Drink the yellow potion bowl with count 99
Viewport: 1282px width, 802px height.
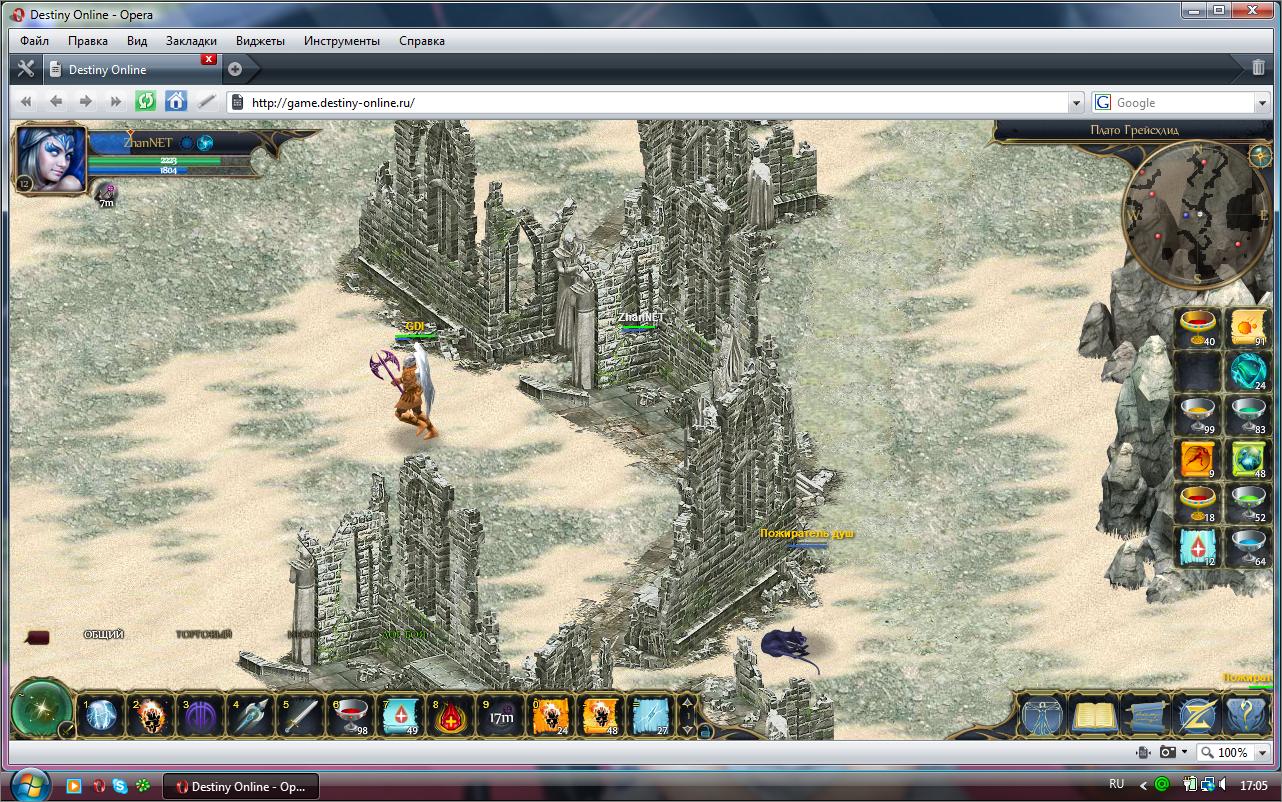click(1198, 416)
